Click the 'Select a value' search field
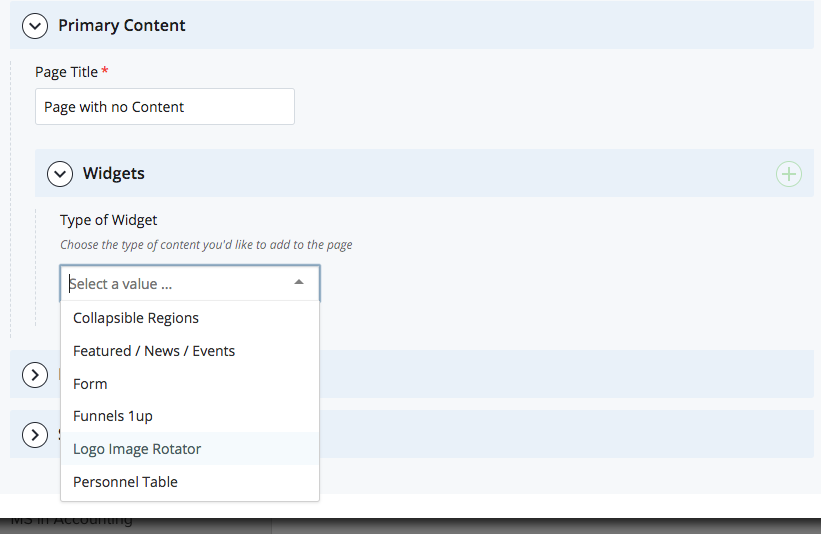The width and height of the screenshot is (821, 534). point(175,284)
